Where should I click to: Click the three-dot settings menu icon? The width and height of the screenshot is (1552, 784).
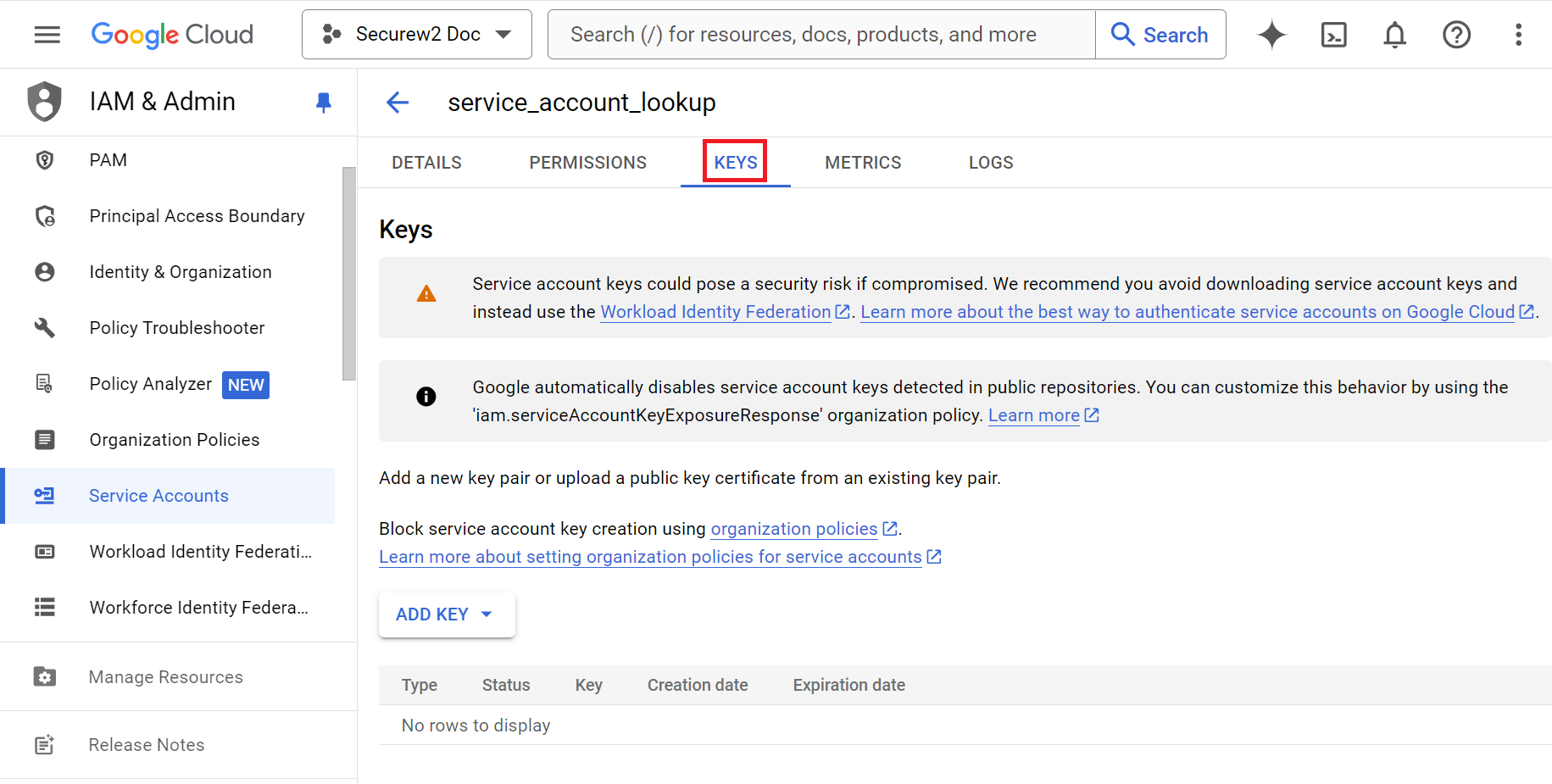(1518, 35)
